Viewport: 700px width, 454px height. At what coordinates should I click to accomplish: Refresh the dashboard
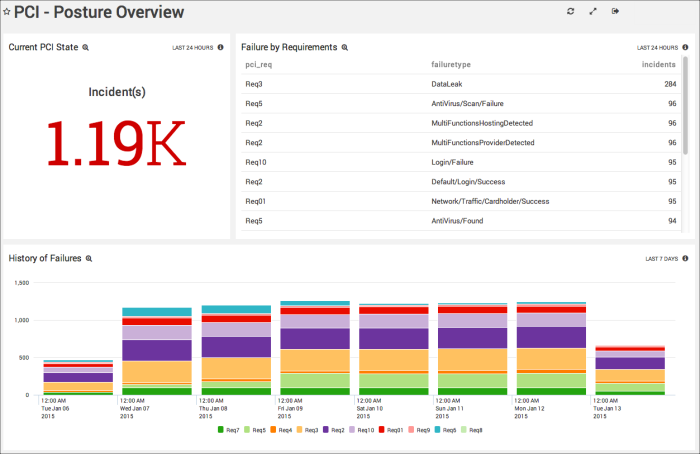[x=570, y=12]
